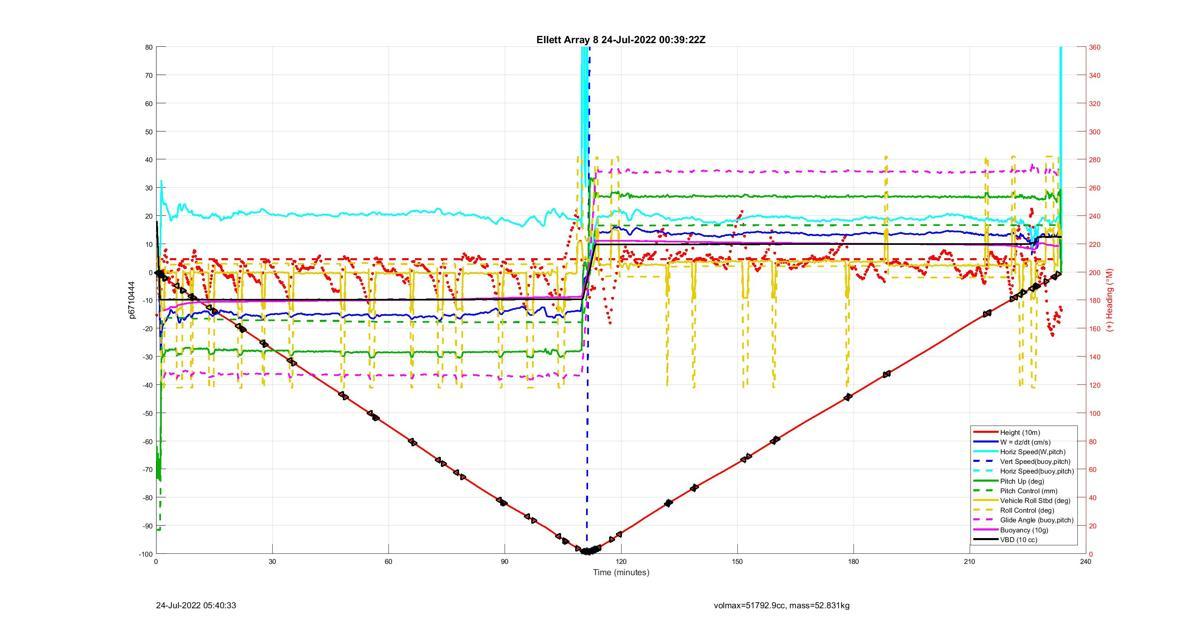Click the 'volmax=51792.9cc, mass=52.831kg' annotation
The width and height of the screenshot is (1200, 622).
point(782,605)
